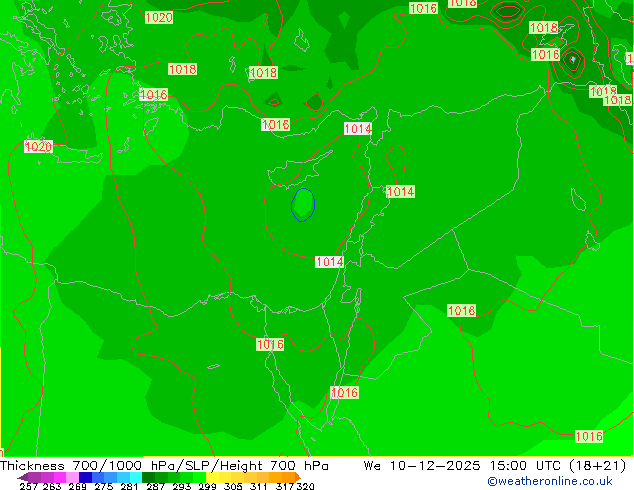Click the darkest green swatch in the legend
Image resolution: width=634 pixels, height=490 pixels.
point(148,477)
